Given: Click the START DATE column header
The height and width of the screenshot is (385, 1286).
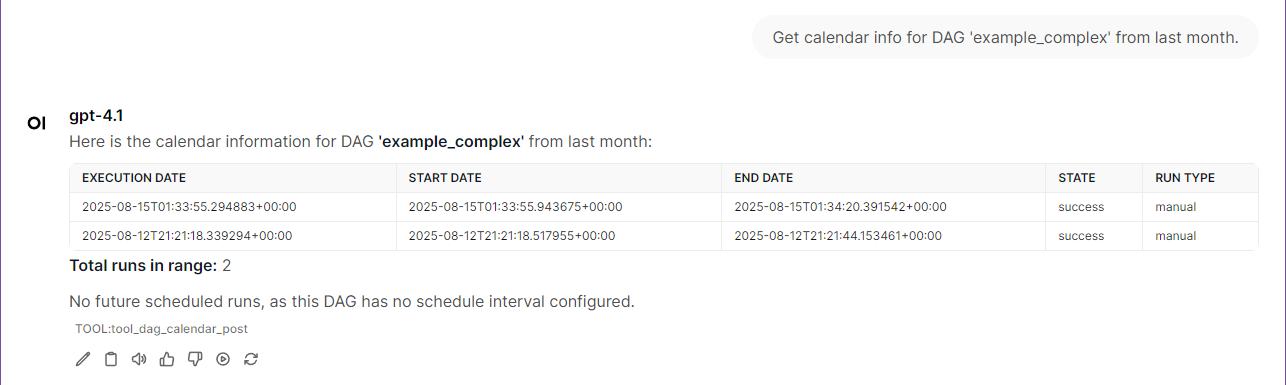Looking at the screenshot, I should (x=445, y=178).
